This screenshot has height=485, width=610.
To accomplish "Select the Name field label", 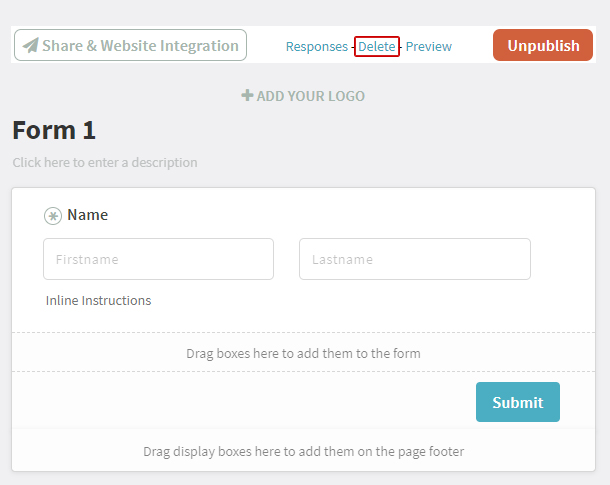I will 88,215.
